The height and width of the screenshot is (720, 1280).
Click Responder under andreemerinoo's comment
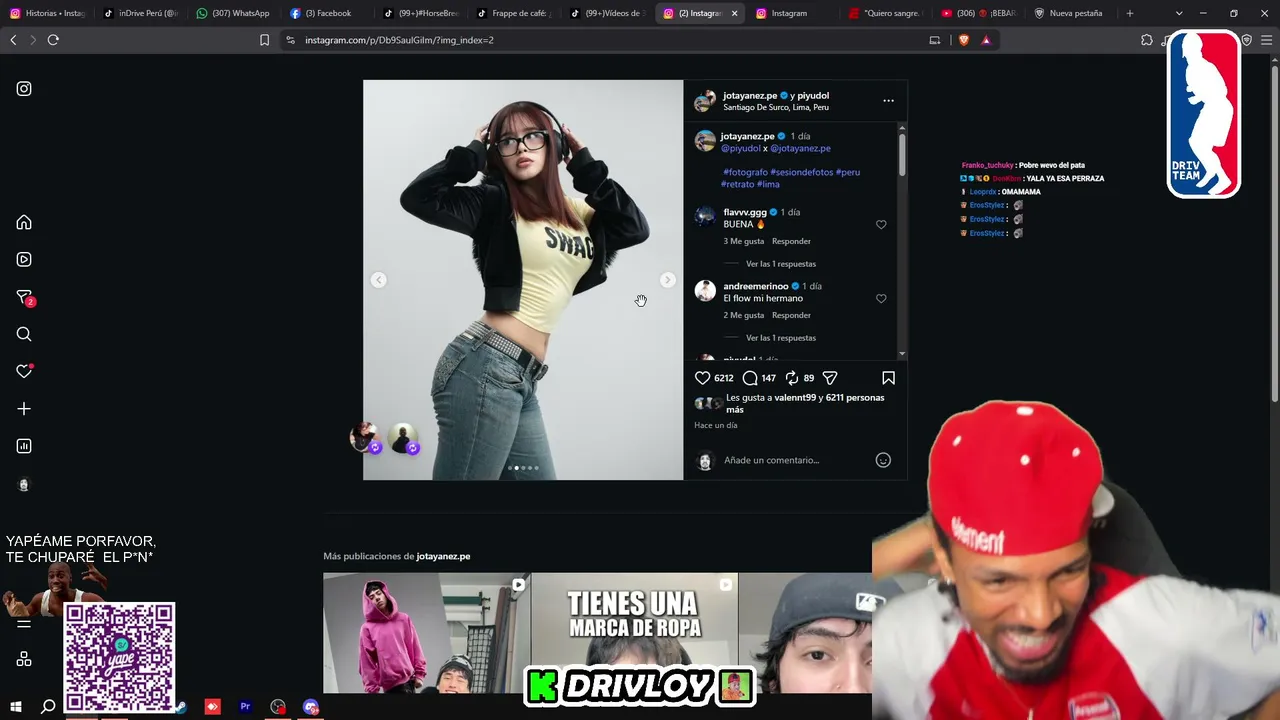click(x=791, y=315)
